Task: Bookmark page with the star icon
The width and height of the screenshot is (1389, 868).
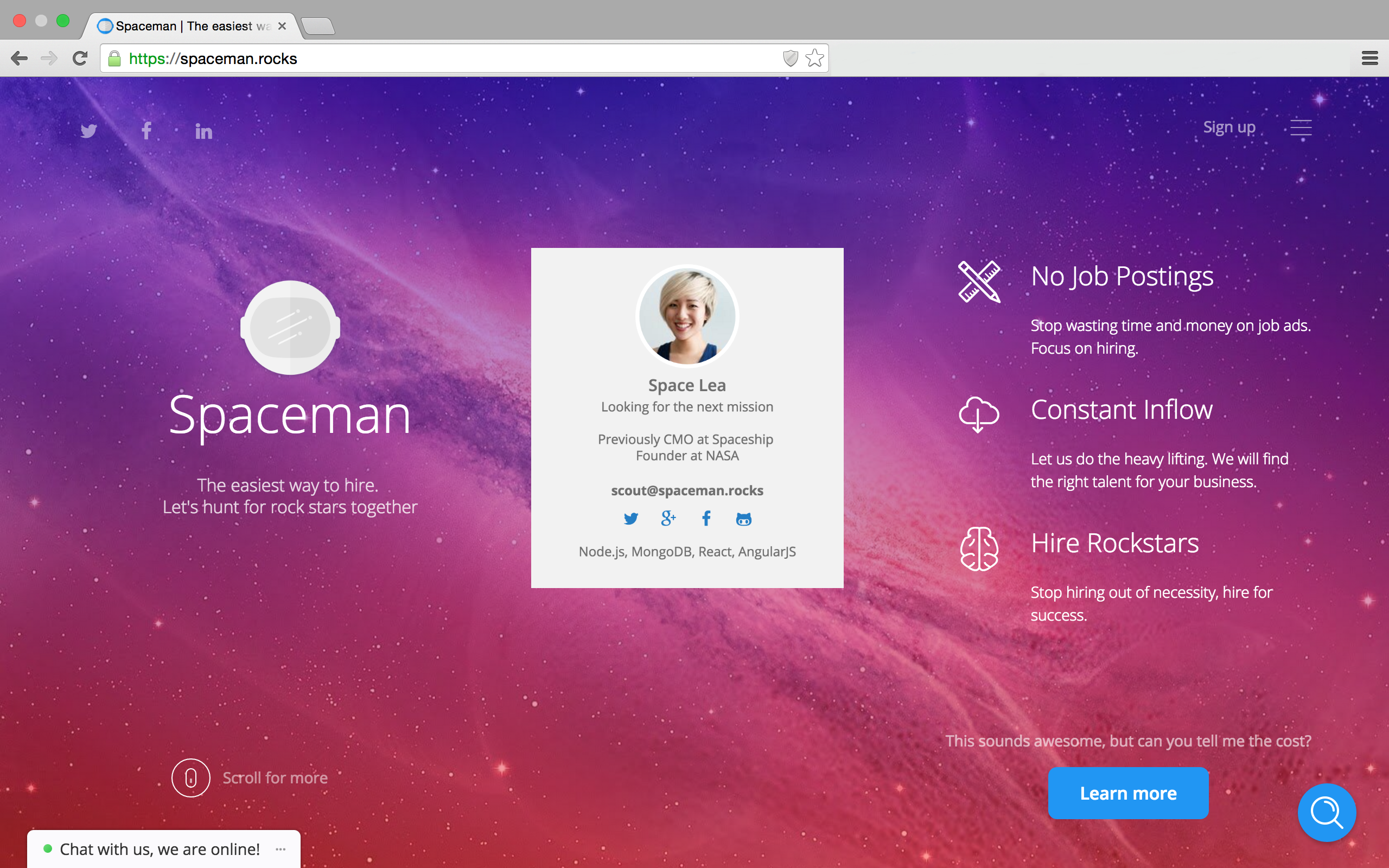Action: (x=814, y=58)
